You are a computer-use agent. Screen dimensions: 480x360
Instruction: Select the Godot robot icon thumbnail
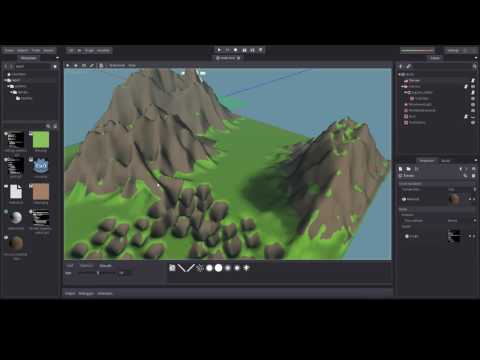pos(41,166)
